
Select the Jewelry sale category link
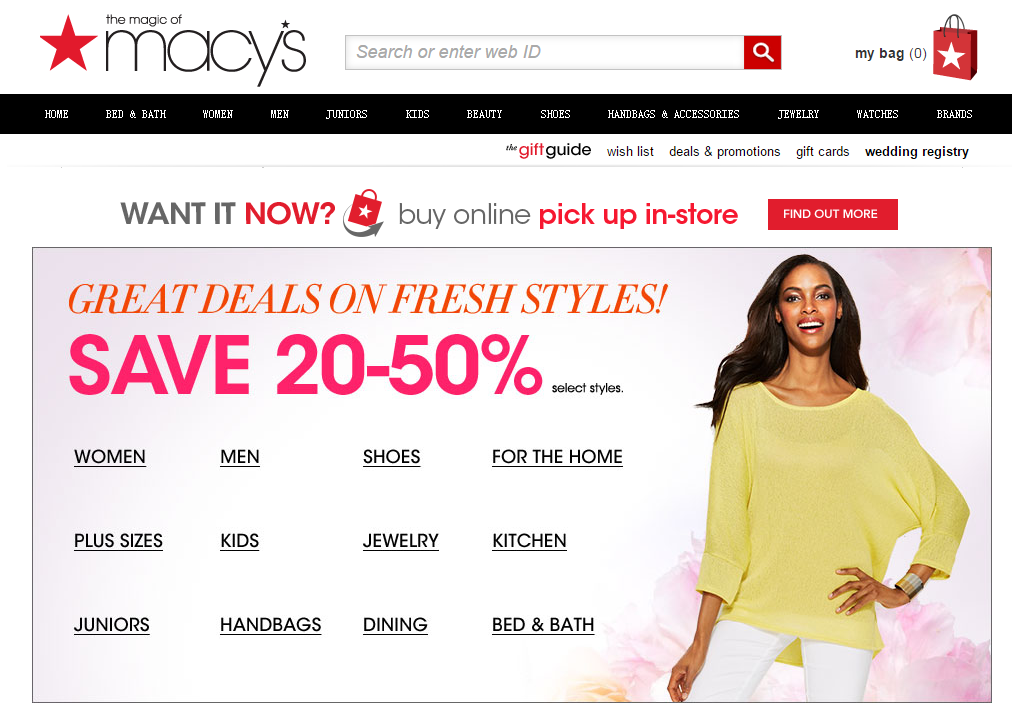pos(400,541)
